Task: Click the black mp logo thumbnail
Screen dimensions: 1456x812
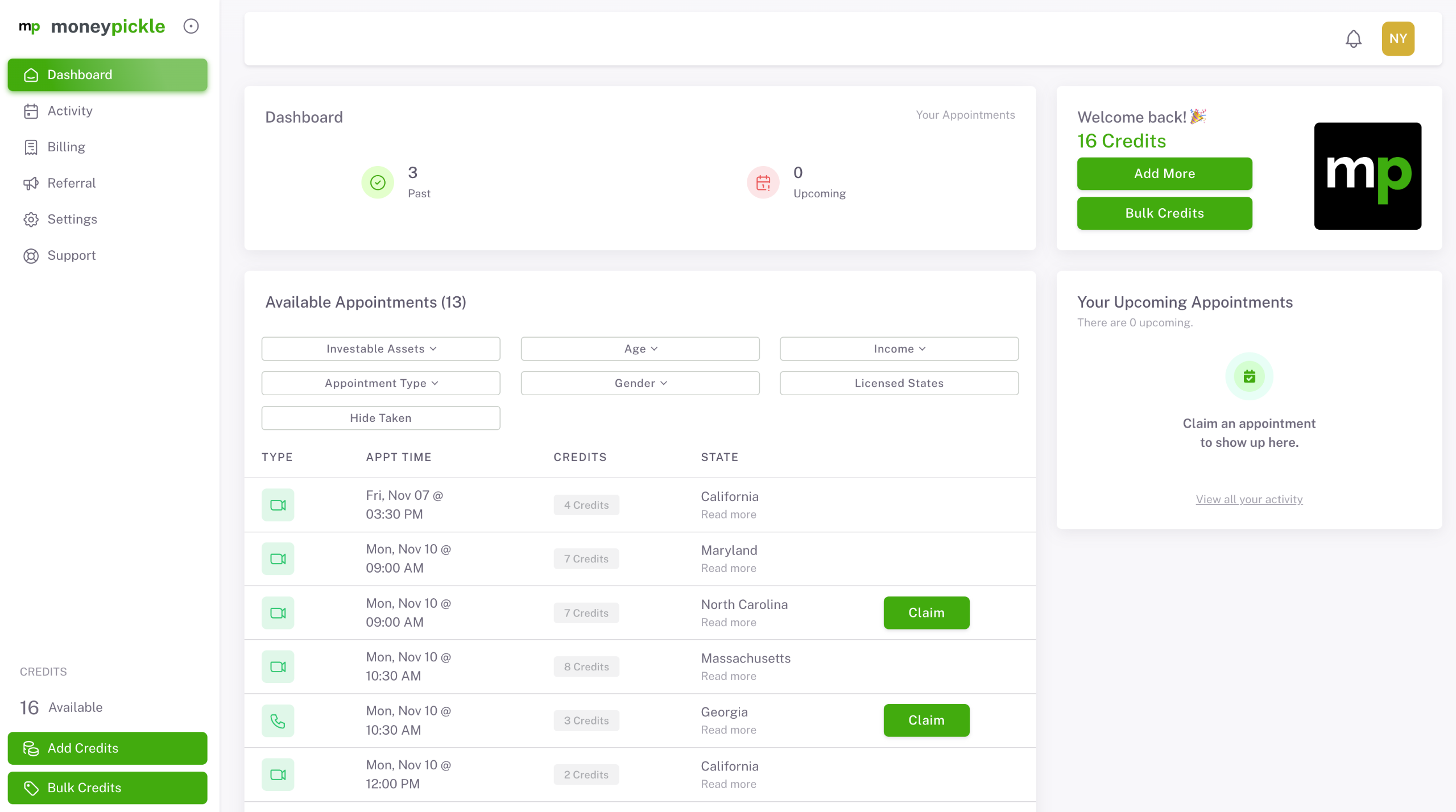Action: [1367, 176]
